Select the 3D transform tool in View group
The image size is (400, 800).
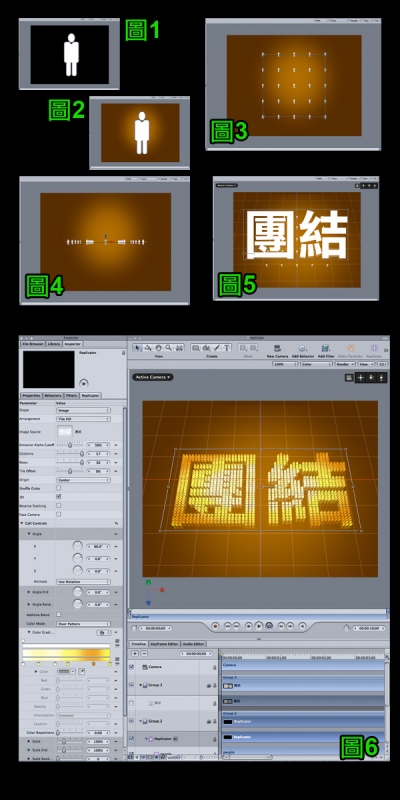pyautogui.click(x=148, y=348)
